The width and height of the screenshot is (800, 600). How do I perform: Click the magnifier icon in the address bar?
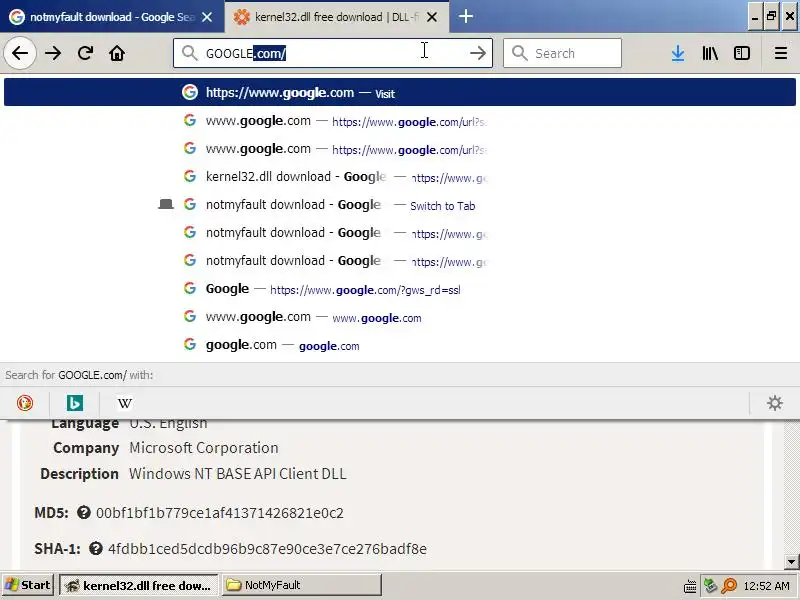click(189, 53)
